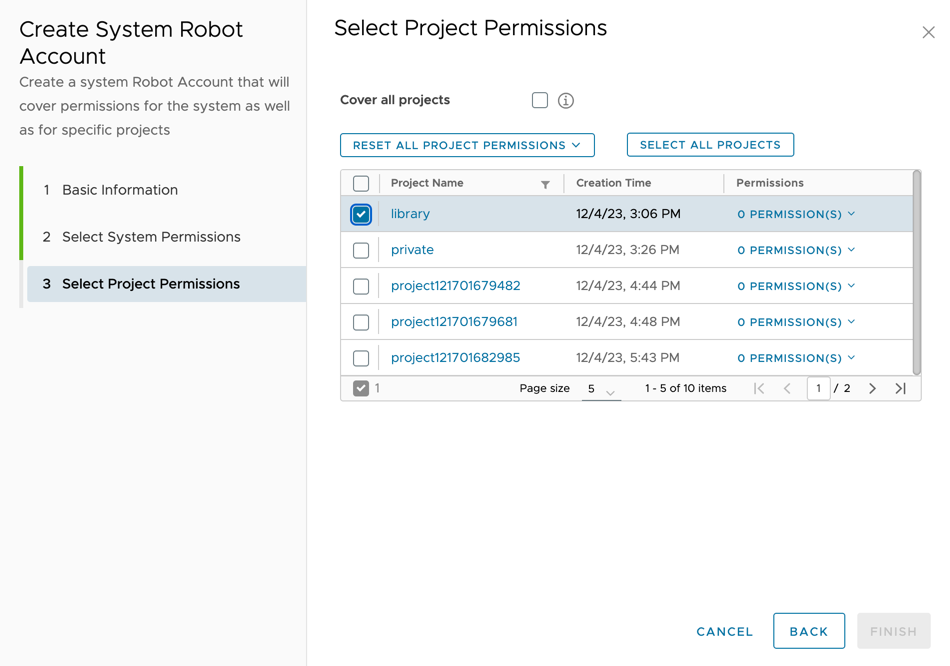Click the Select All Projects button

710,144
